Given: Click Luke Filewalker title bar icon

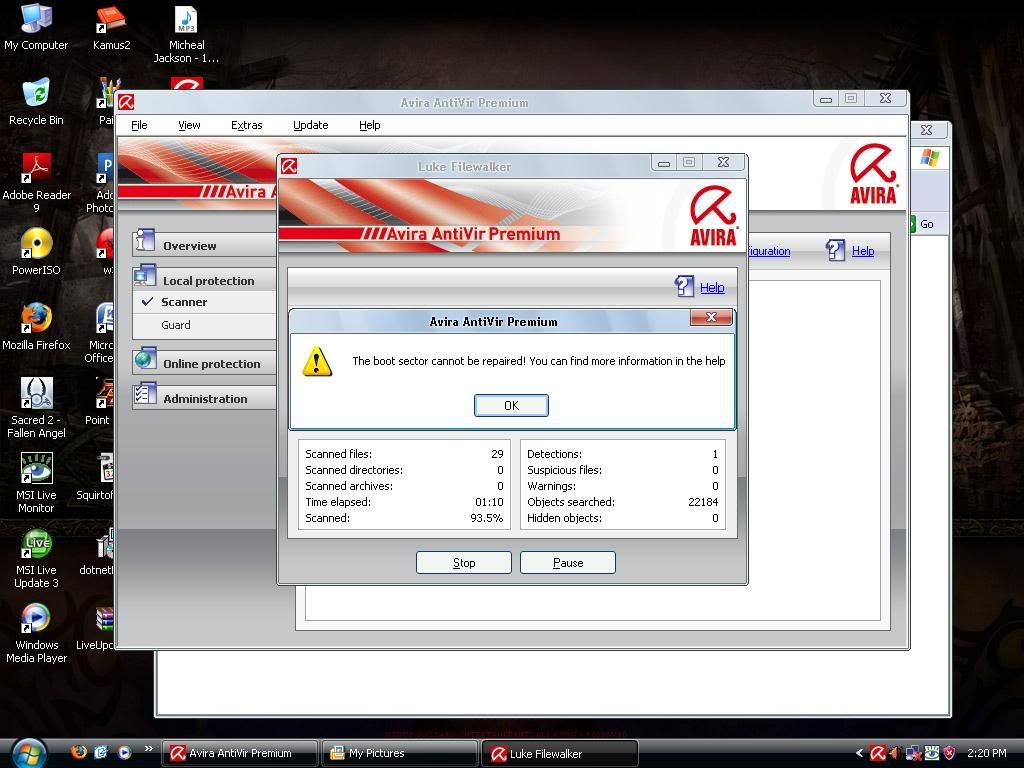Looking at the screenshot, I should [x=289, y=166].
